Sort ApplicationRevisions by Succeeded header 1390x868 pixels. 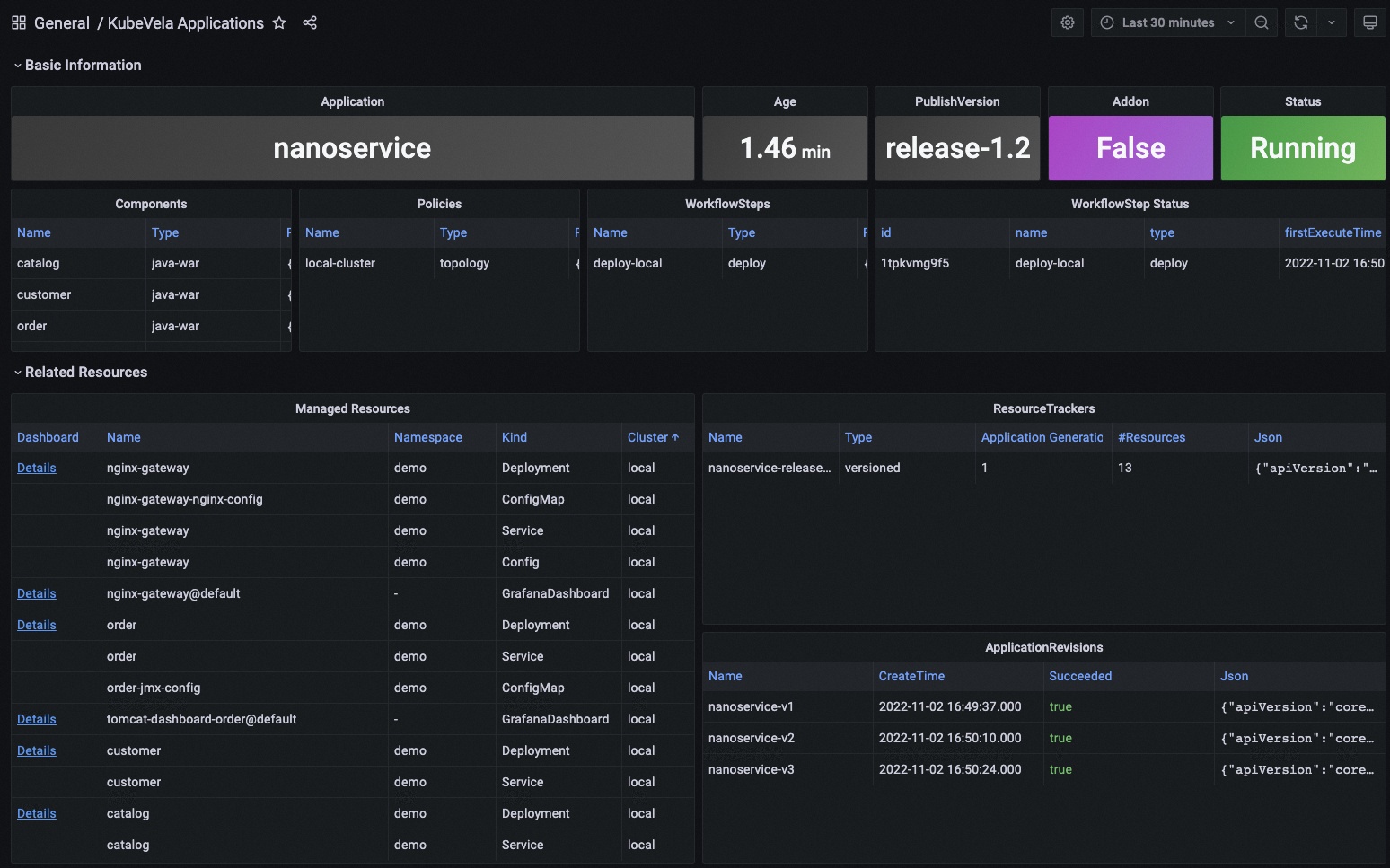tap(1080, 676)
